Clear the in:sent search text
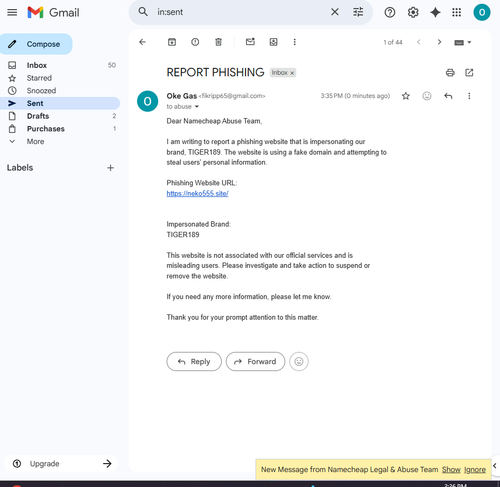This screenshot has width=500, height=487. pos(335,12)
